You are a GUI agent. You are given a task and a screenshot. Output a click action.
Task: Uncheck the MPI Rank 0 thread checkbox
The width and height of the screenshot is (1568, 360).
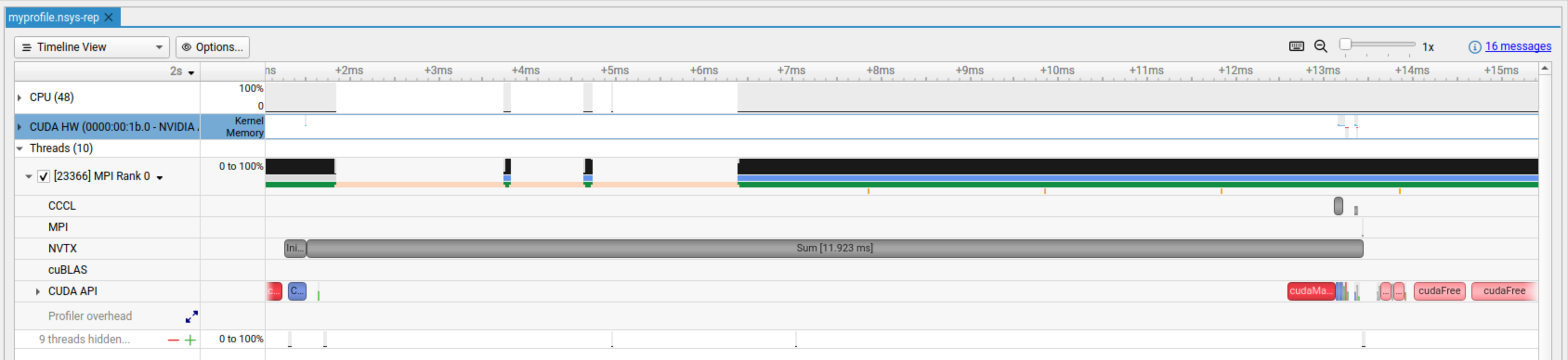coord(44,176)
